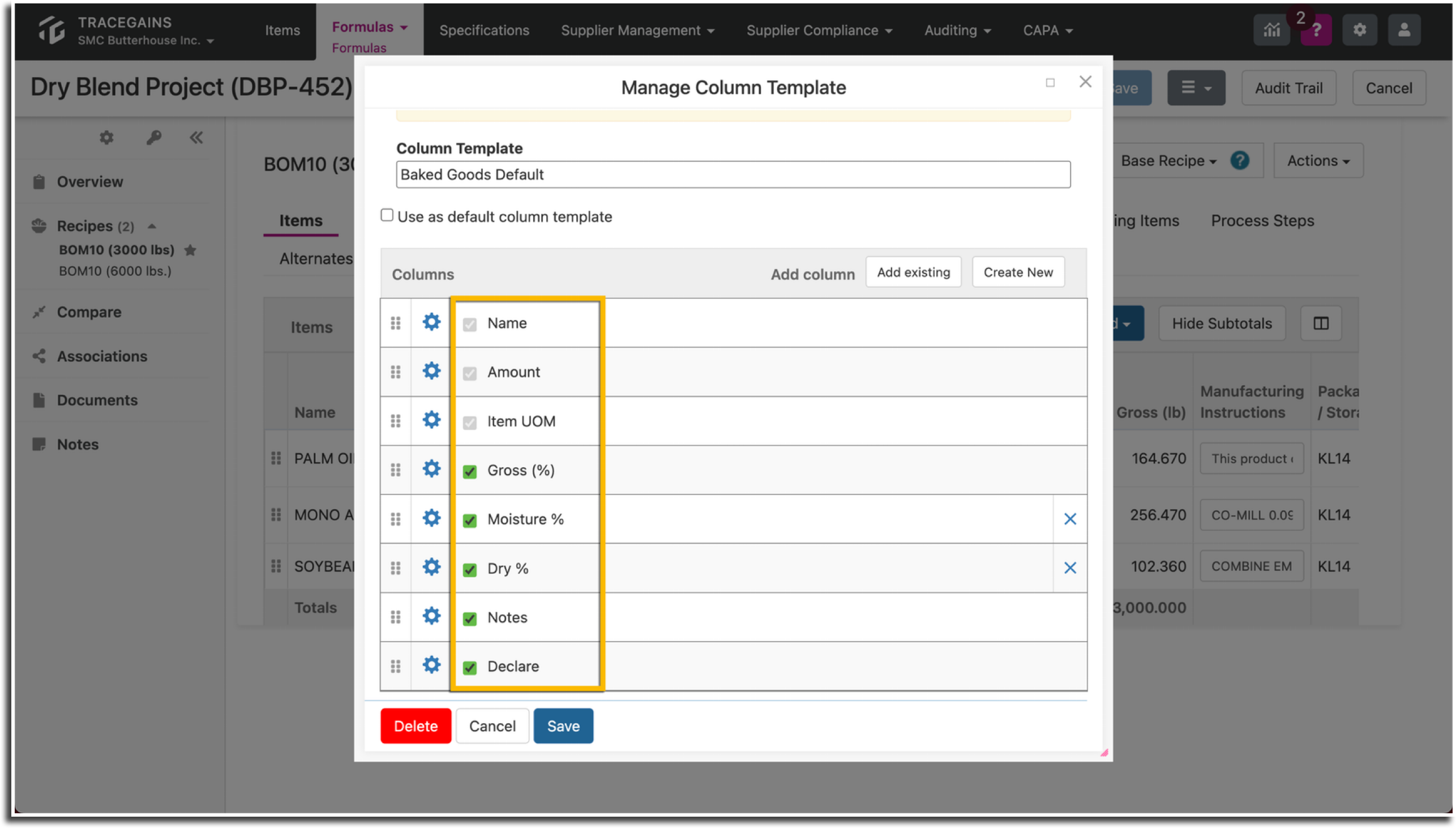The width and height of the screenshot is (1456, 828).
Task: Uncheck the Declare column checkbox
Action: 469,667
